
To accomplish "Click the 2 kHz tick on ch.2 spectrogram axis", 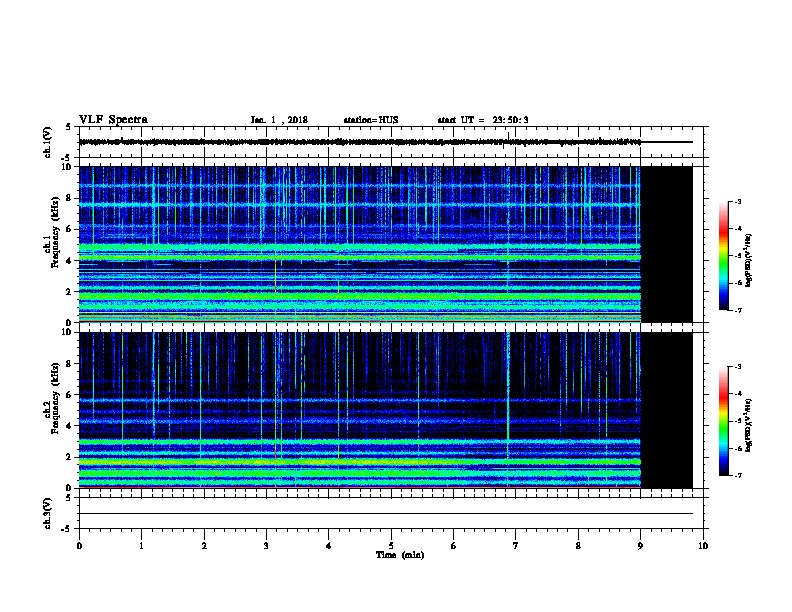I will coord(69,457).
